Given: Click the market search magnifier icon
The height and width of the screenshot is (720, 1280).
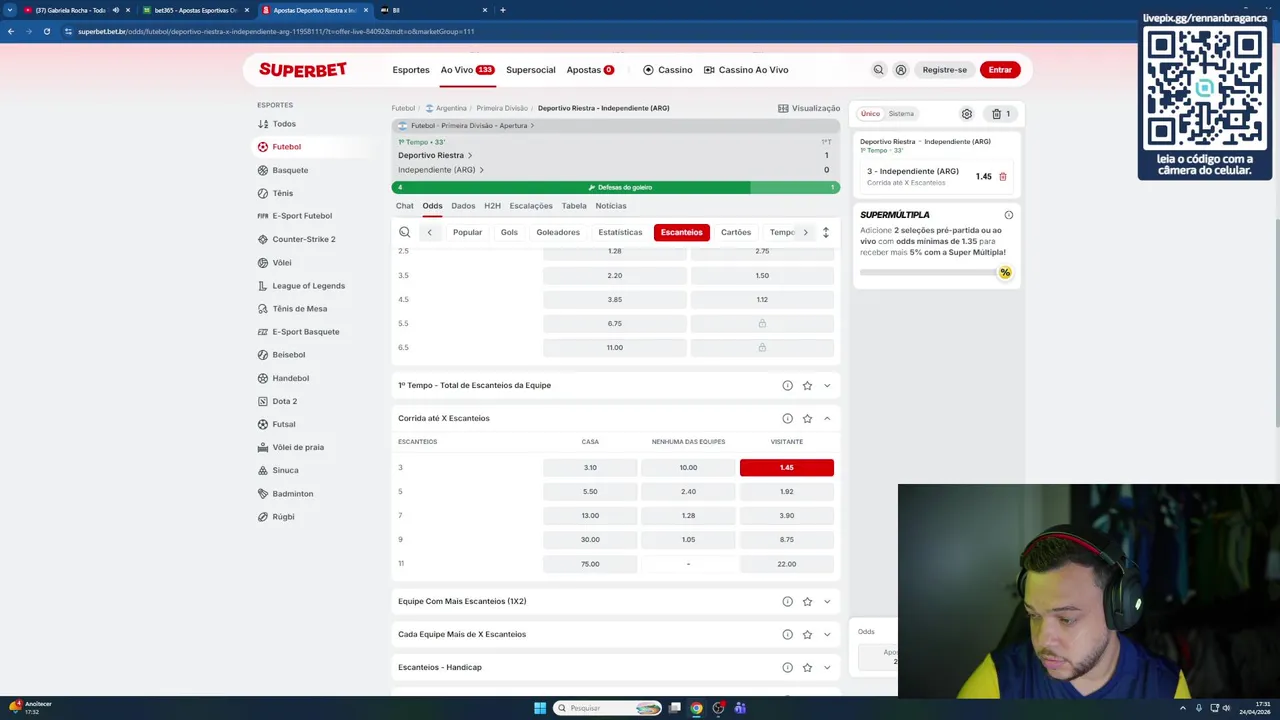Looking at the screenshot, I should [405, 232].
